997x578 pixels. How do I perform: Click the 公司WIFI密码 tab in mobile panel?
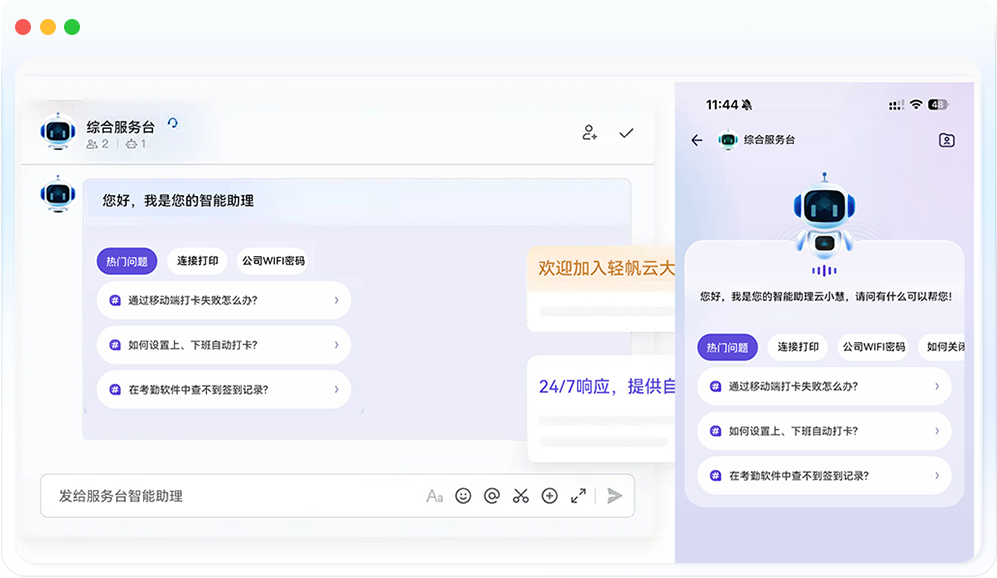(873, 348)
